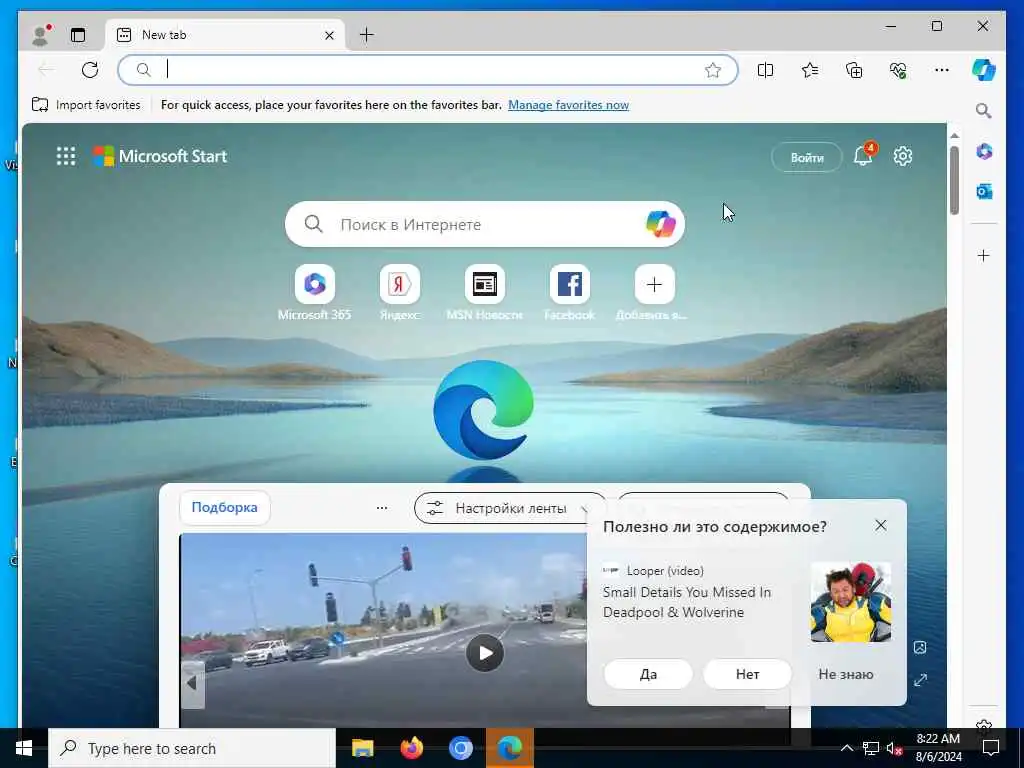Open Deadpool & Wolverine thumbnail

pos(850,601)
